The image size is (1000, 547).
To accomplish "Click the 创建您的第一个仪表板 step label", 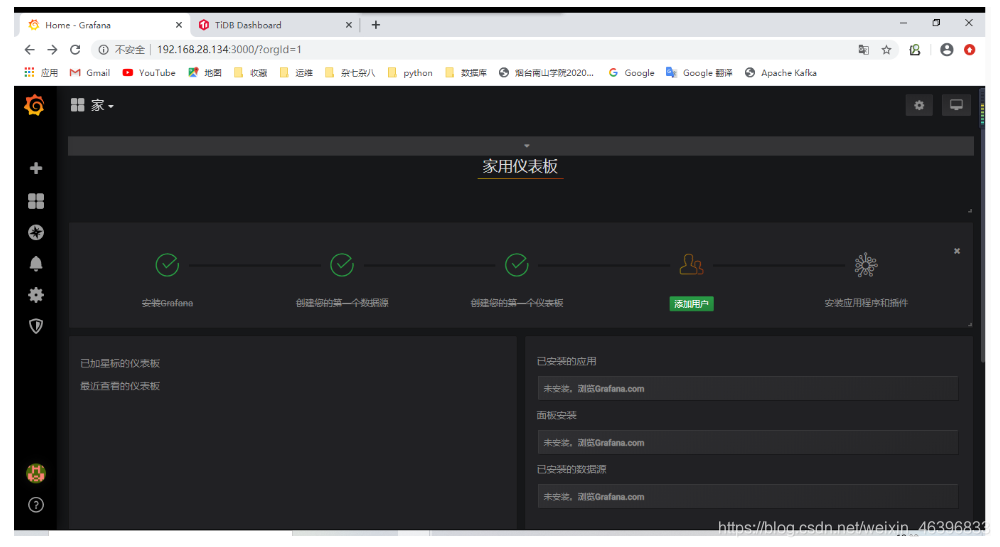I will (x=517, y=303).
